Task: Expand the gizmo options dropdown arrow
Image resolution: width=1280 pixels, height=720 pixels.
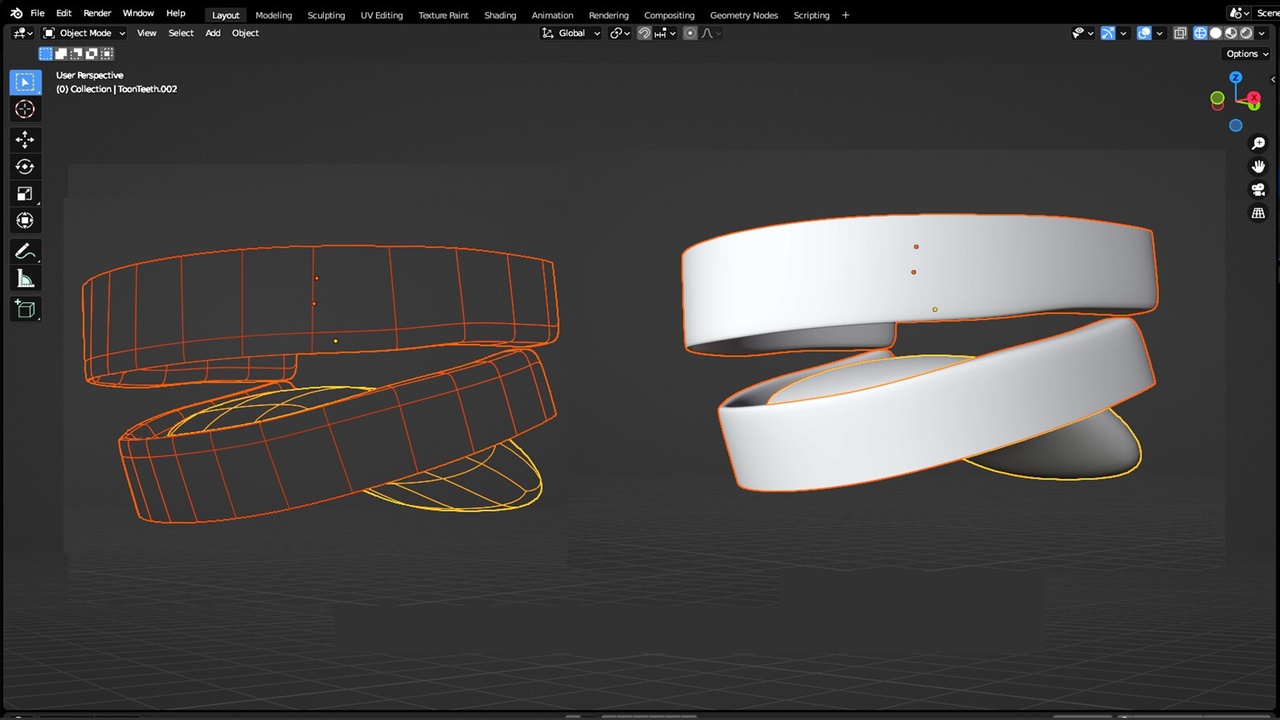Action: (1123, 33)
